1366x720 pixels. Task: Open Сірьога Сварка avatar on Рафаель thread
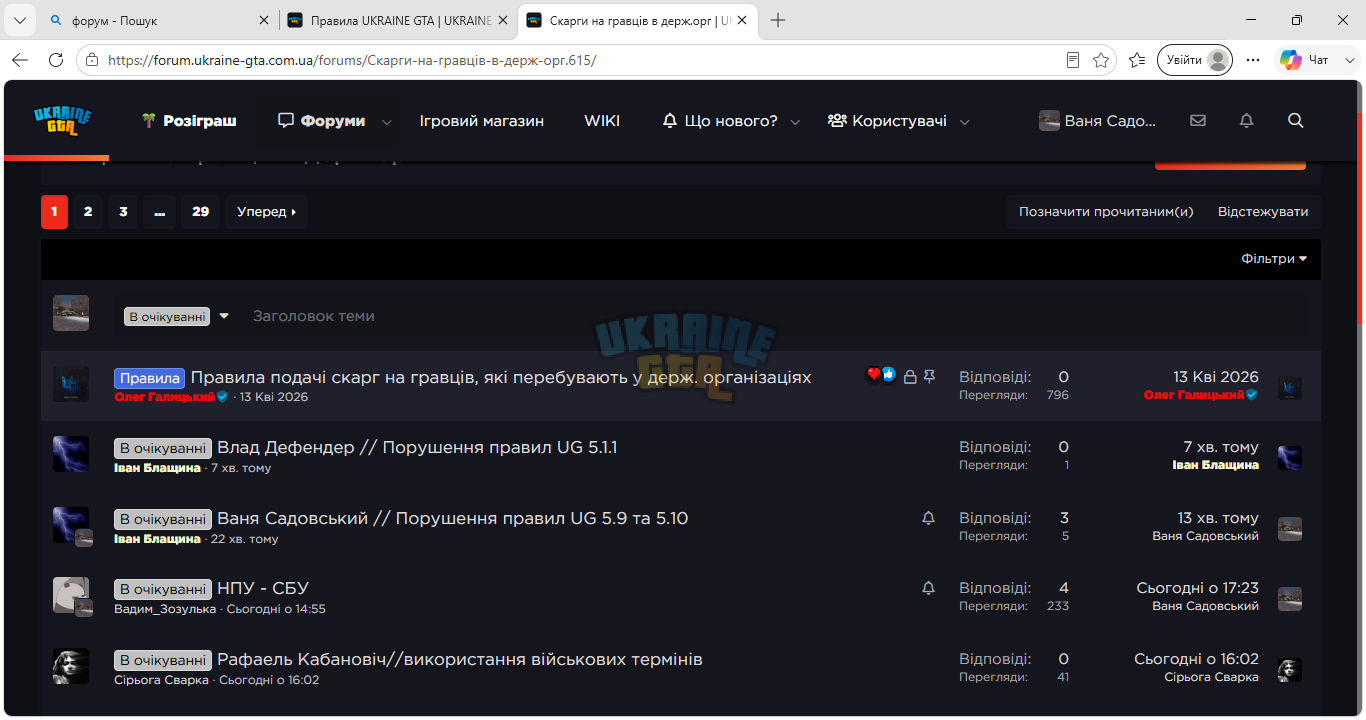tap(71, 666)
